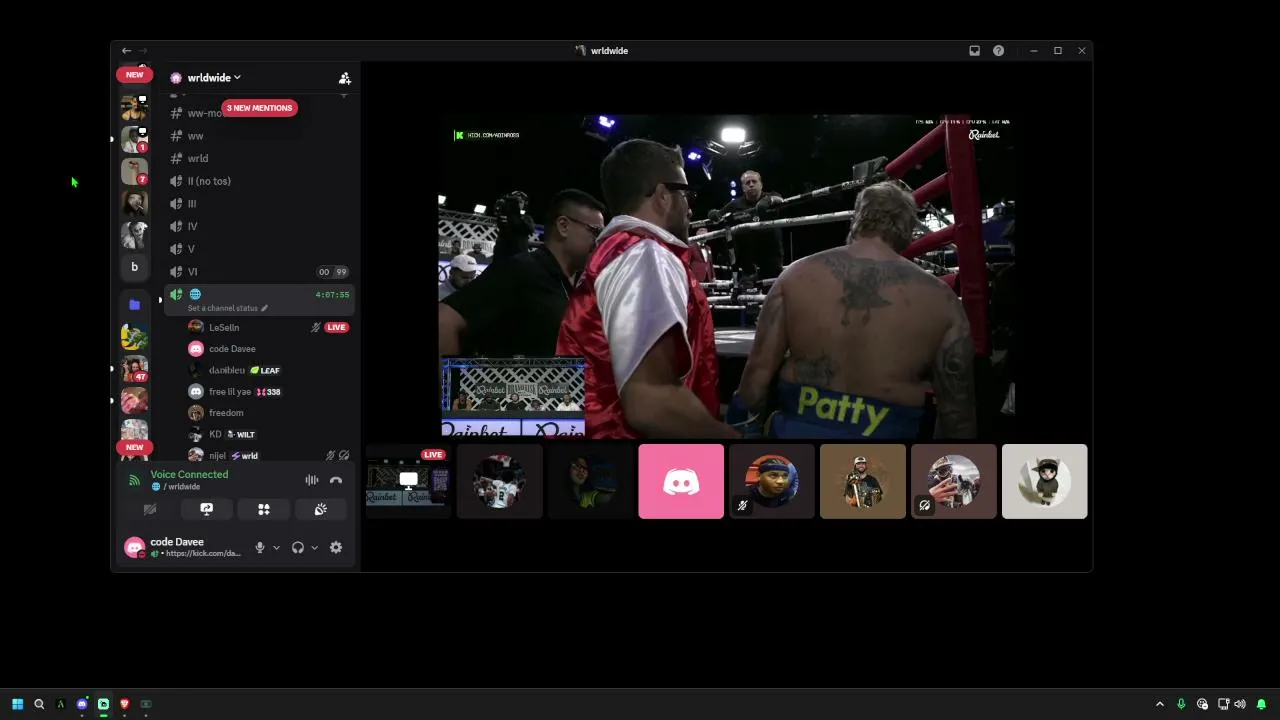Screen dimensions: 1280x720
Task: Open Windows Start menu
Action: click(x=17, y=704)
